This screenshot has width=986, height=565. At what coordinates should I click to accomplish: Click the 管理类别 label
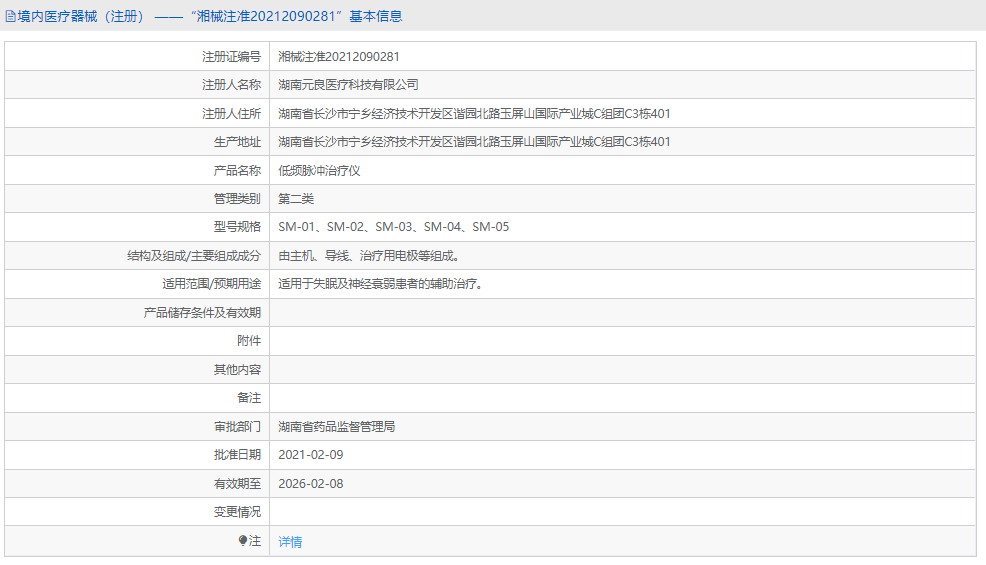(237, 199)
